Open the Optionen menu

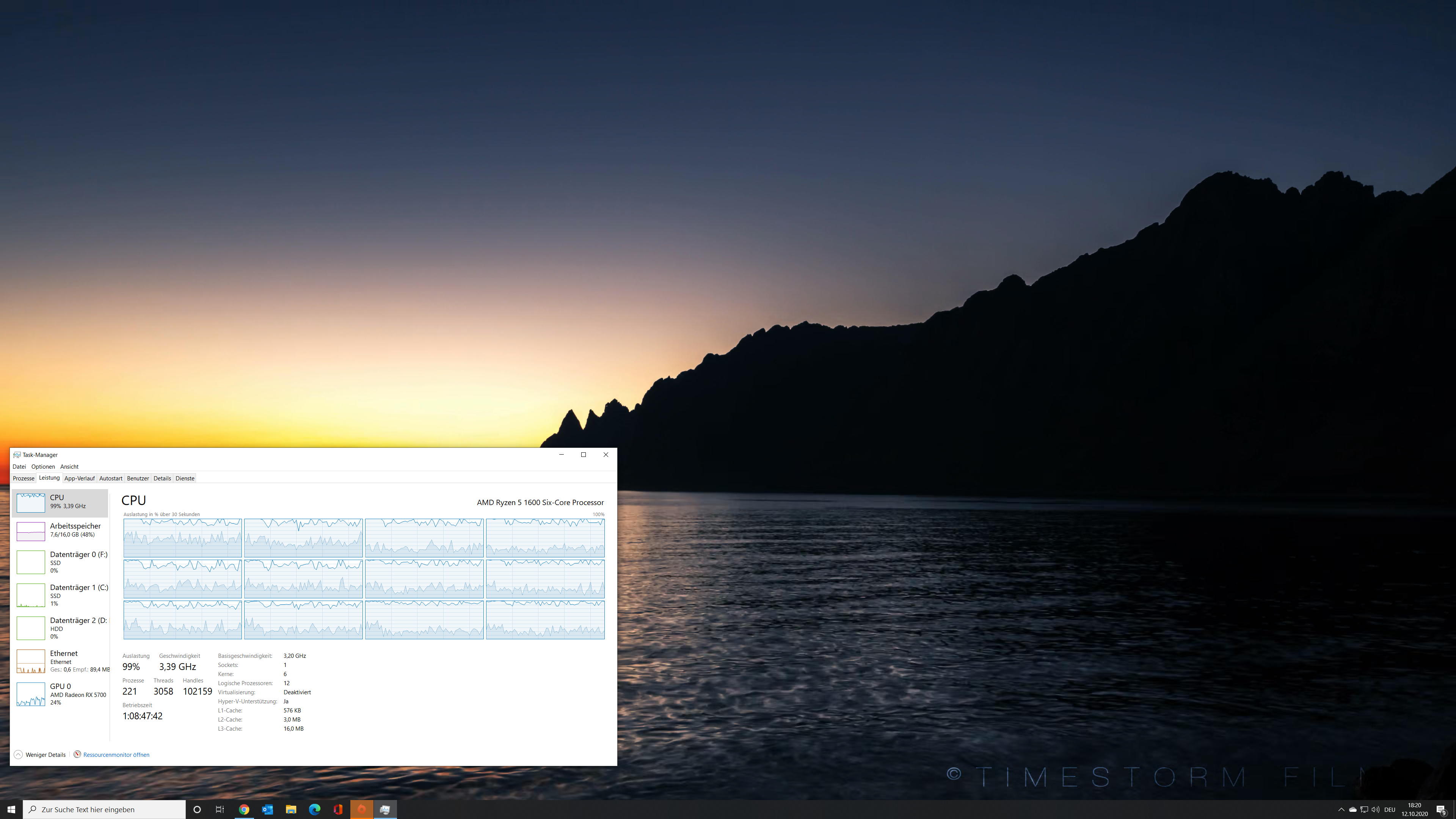[43, 466]
